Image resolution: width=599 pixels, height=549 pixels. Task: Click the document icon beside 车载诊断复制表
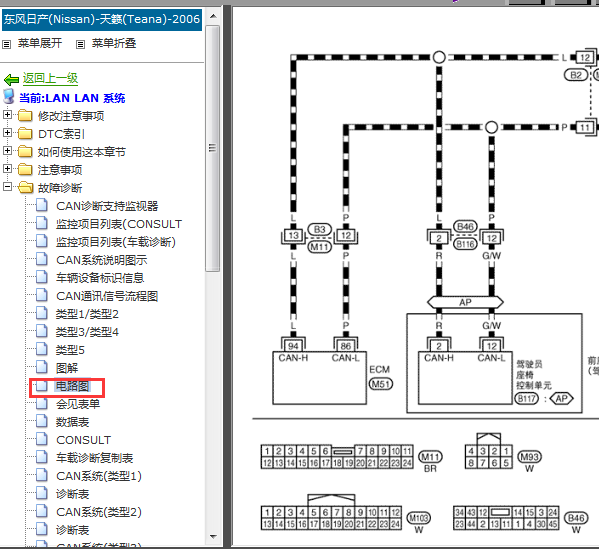pos(42,457)
